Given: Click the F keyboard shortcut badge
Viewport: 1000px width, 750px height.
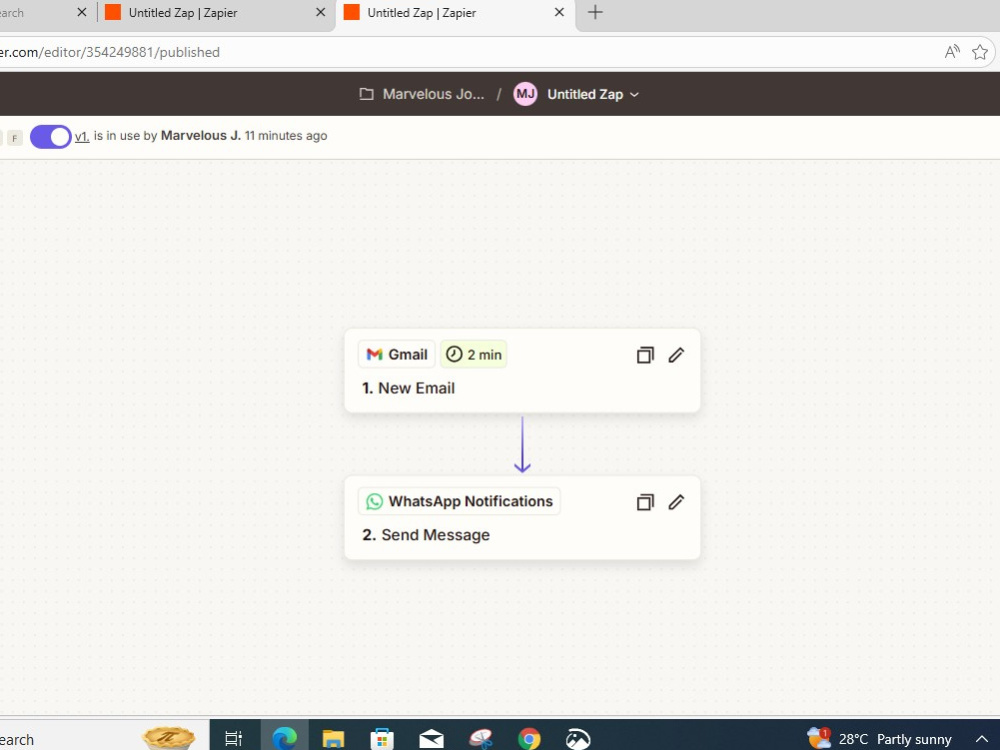Looking at the screenshot, I should (15, 137).
